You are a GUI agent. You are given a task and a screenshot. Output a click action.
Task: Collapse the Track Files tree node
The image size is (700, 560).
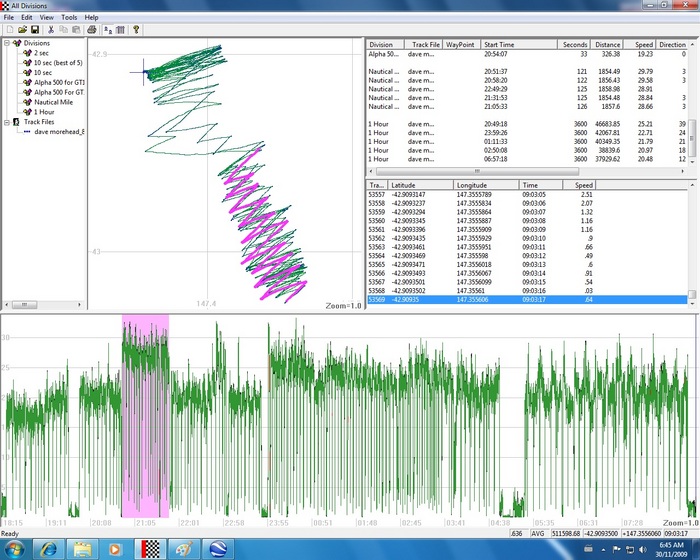[7, 122]
